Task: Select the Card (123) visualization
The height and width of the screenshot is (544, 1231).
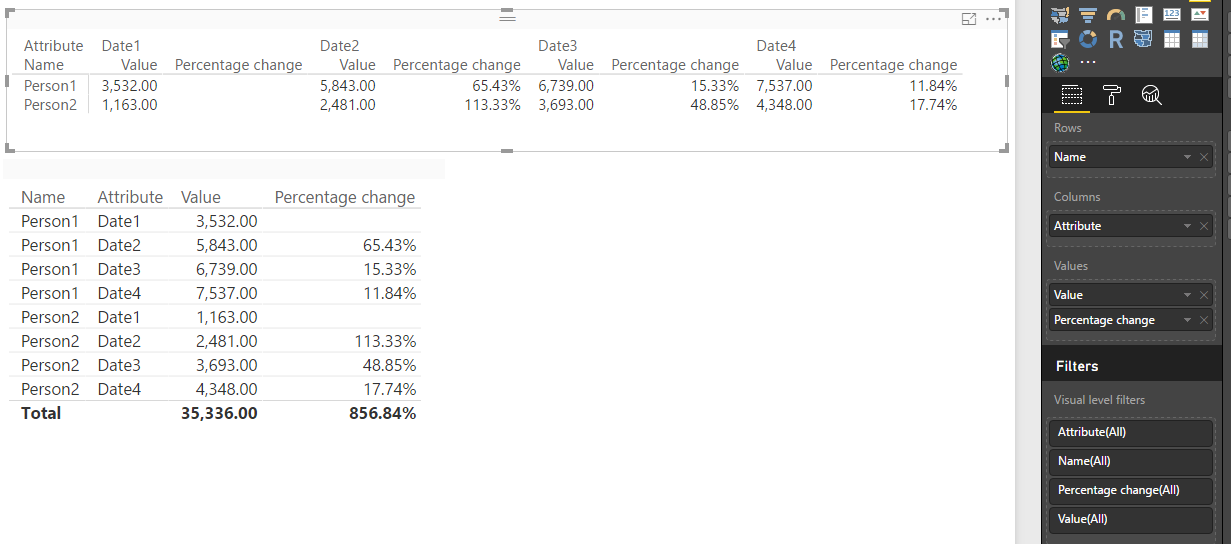Action: pos(1172,14)
